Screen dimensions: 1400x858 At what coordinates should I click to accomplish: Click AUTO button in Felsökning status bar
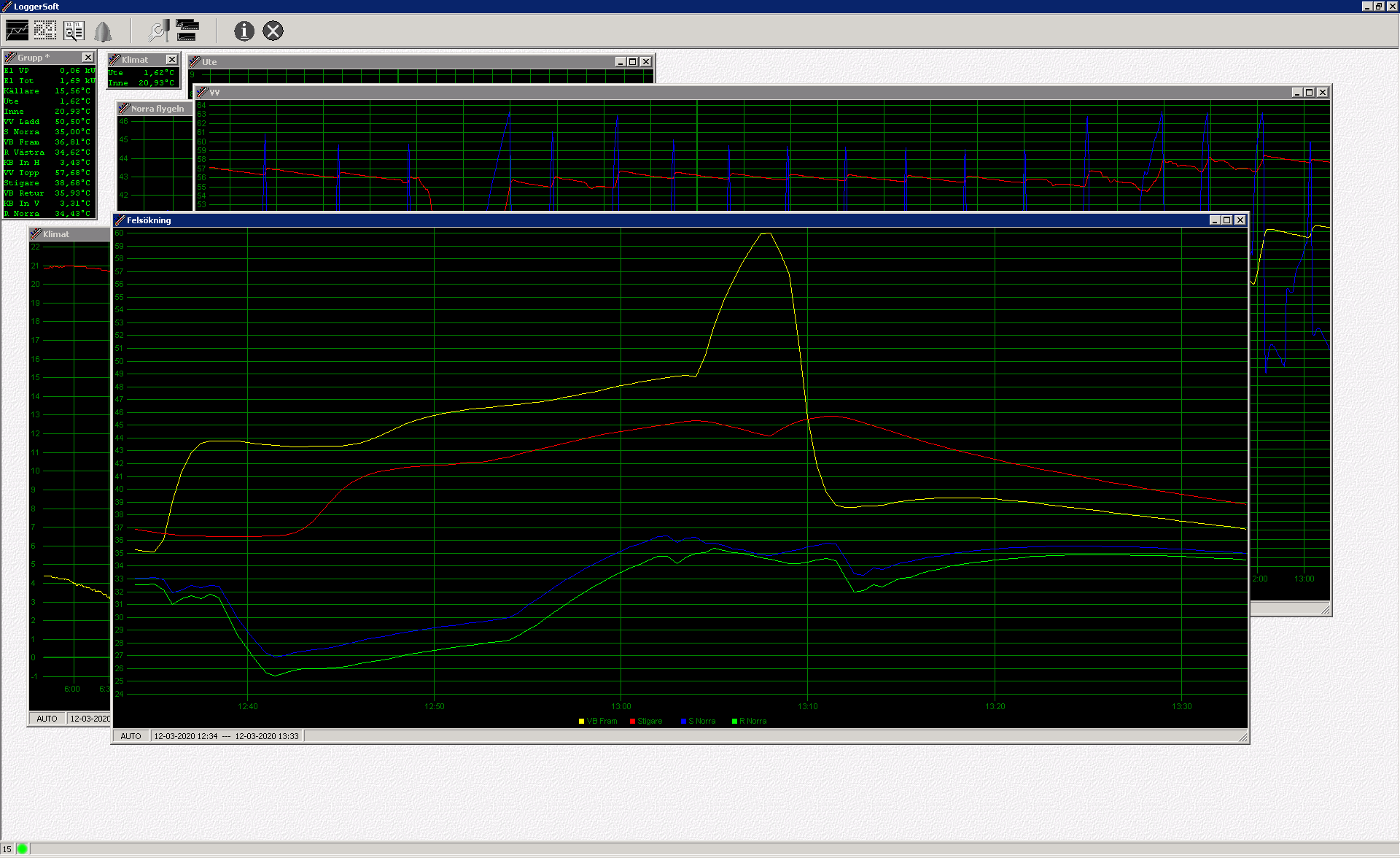click(131, 736)
